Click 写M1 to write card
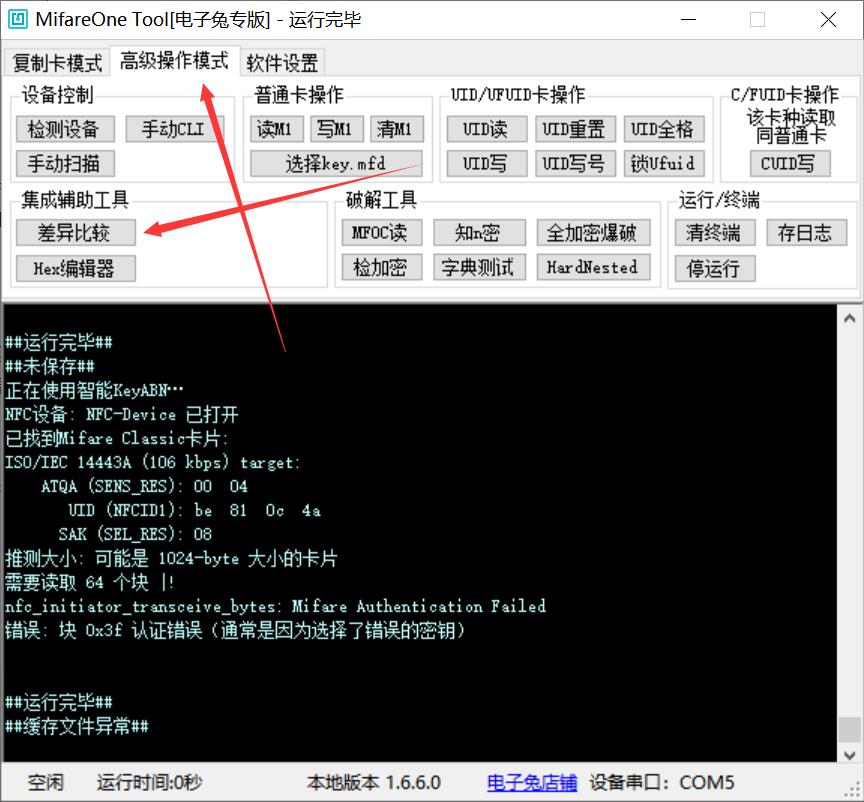This screenshot has height=802, width=864. click(x=336, y=129)
